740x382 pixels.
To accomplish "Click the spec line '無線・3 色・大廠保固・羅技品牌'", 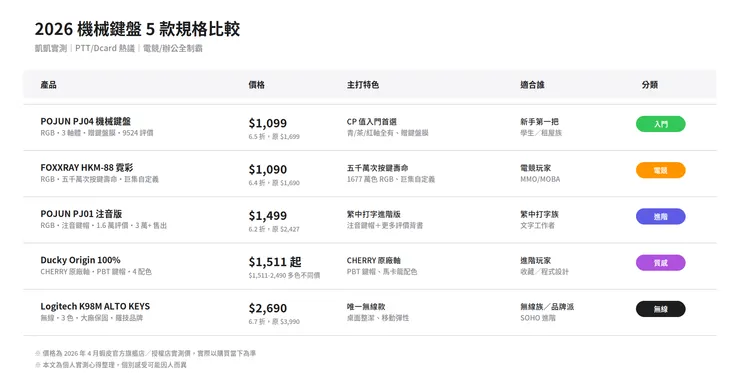I will coord(92,318).
